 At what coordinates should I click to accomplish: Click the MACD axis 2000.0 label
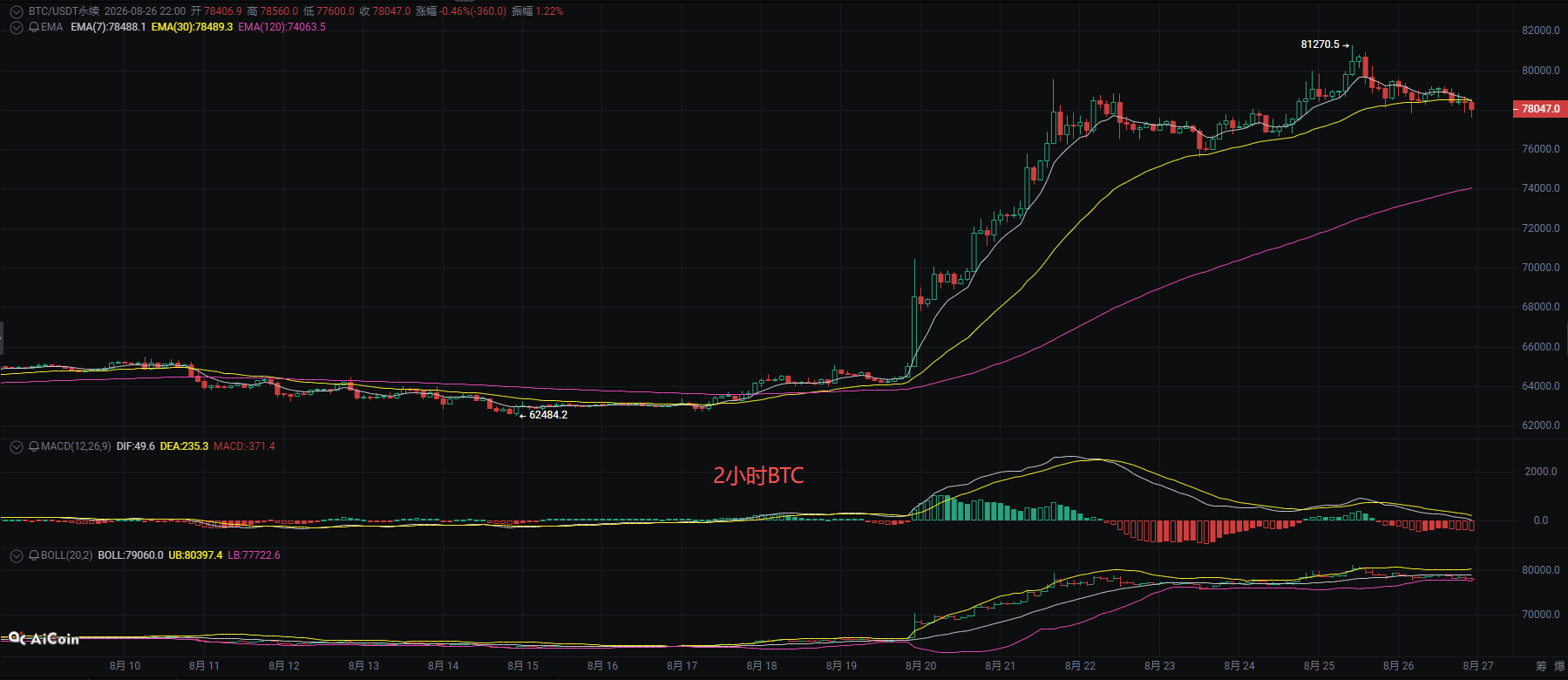(x=1541, y=472)
